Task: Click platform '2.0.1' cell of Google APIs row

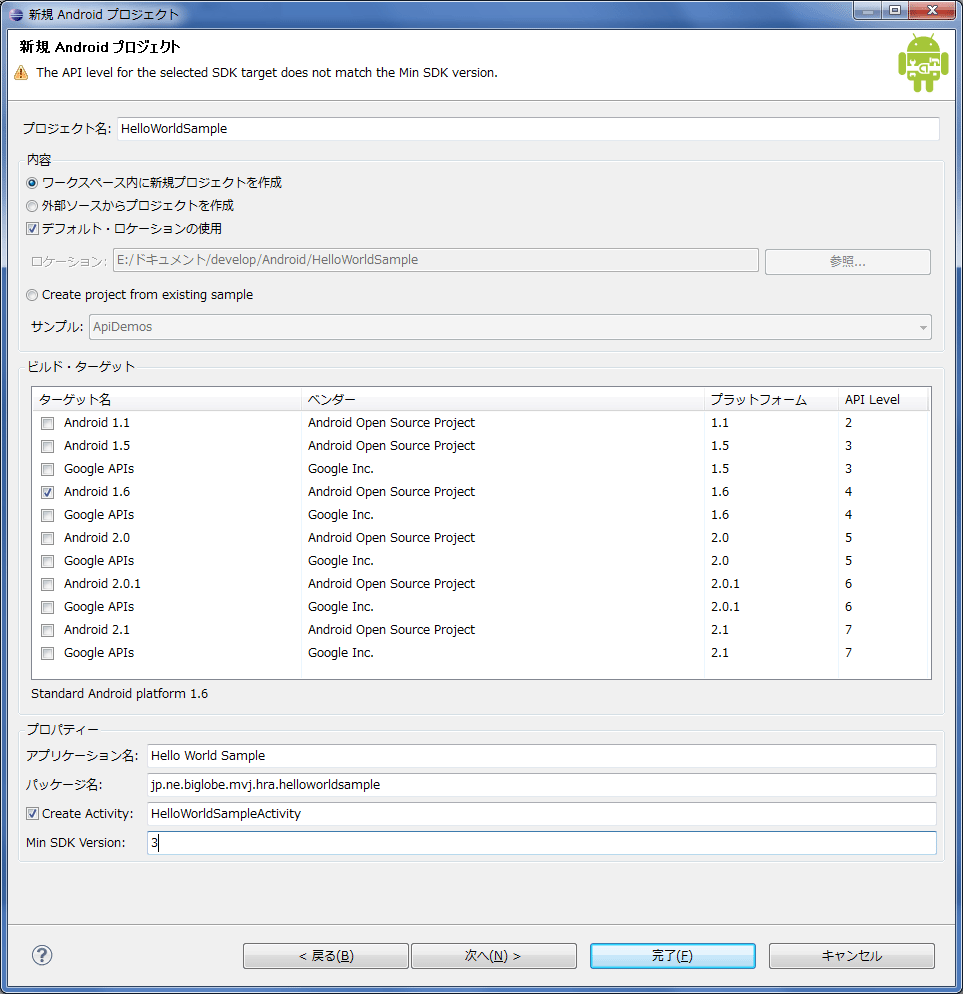Action: tap(725, 607)
